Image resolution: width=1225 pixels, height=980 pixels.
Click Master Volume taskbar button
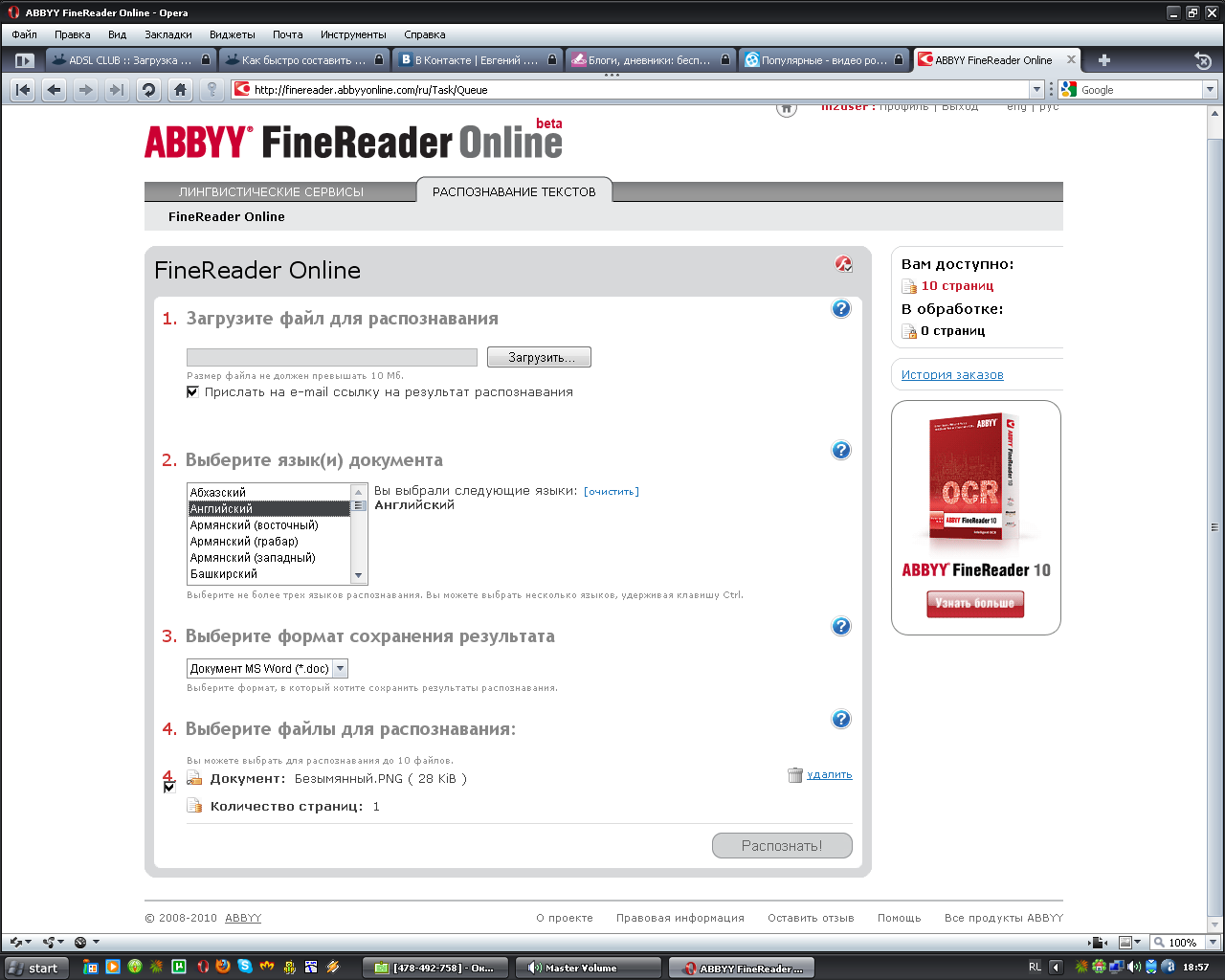[x=589, y=968]
